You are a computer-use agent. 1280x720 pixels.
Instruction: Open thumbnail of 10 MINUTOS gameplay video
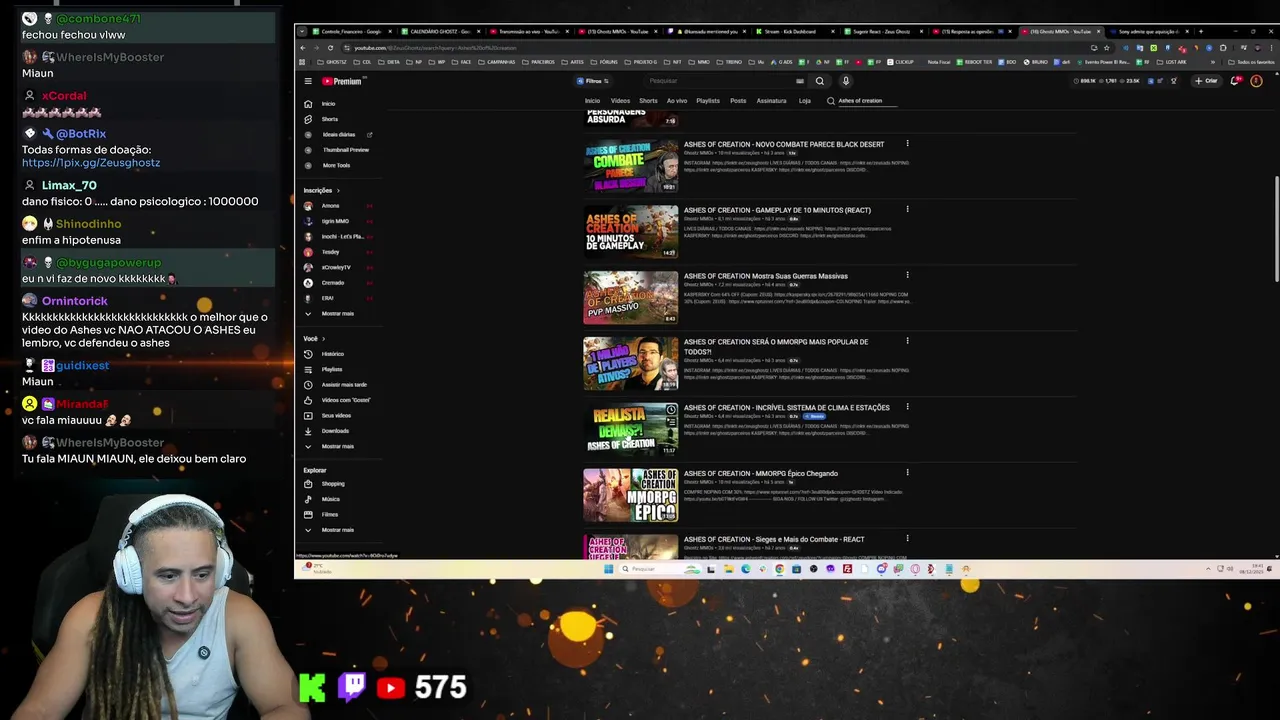point(631,232)
